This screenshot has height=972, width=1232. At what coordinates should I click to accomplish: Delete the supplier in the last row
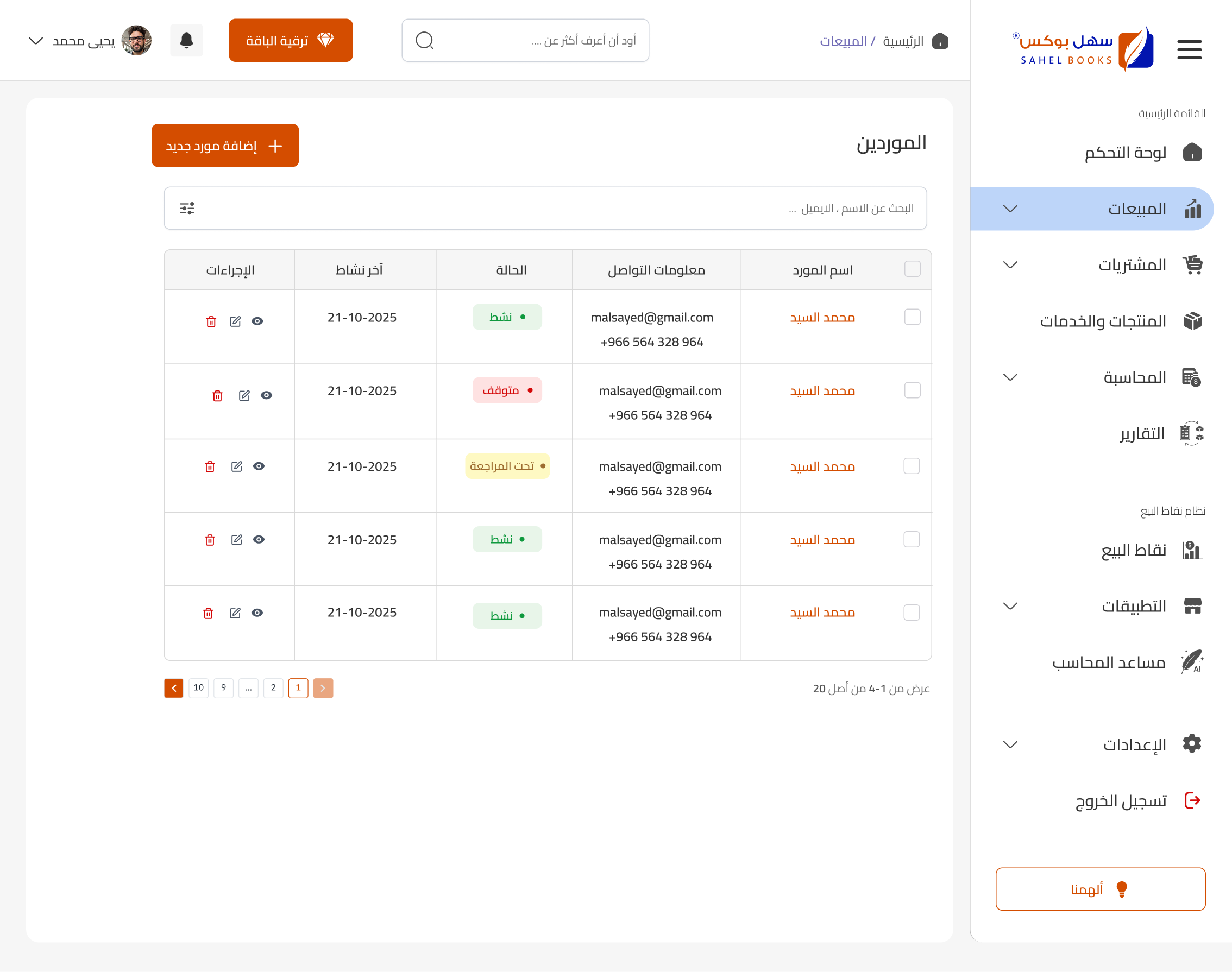[209, 614]
